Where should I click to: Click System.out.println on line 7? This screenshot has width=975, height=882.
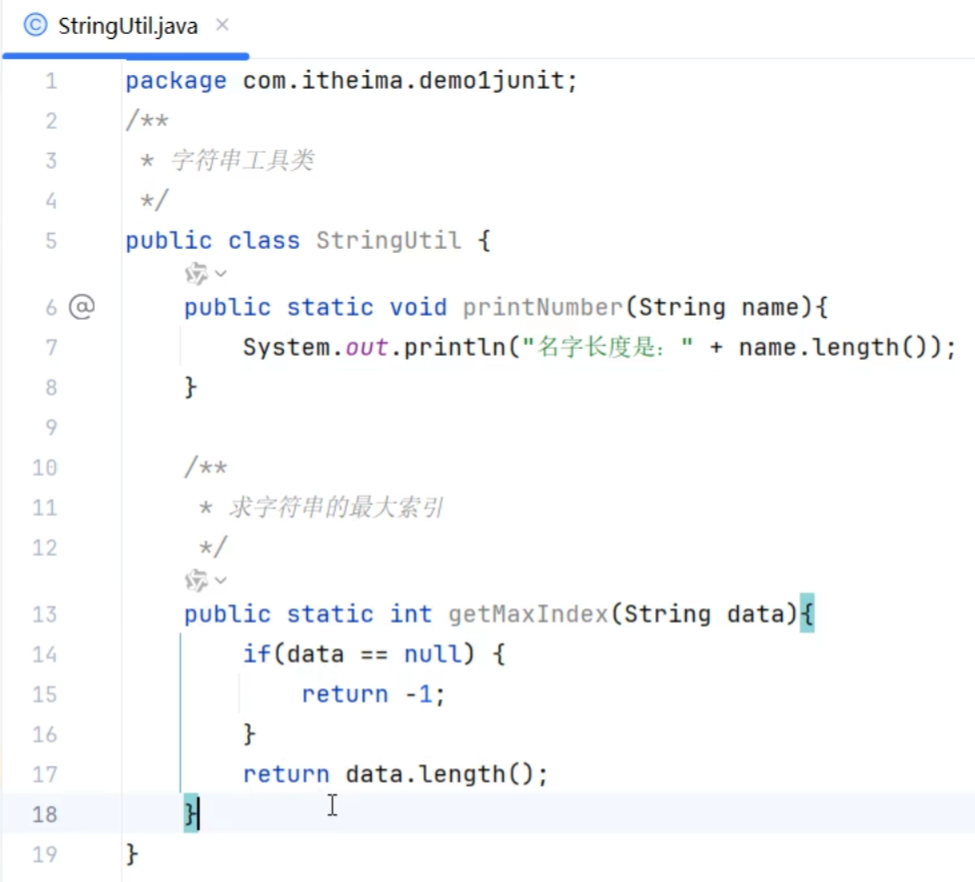(374, 347)
